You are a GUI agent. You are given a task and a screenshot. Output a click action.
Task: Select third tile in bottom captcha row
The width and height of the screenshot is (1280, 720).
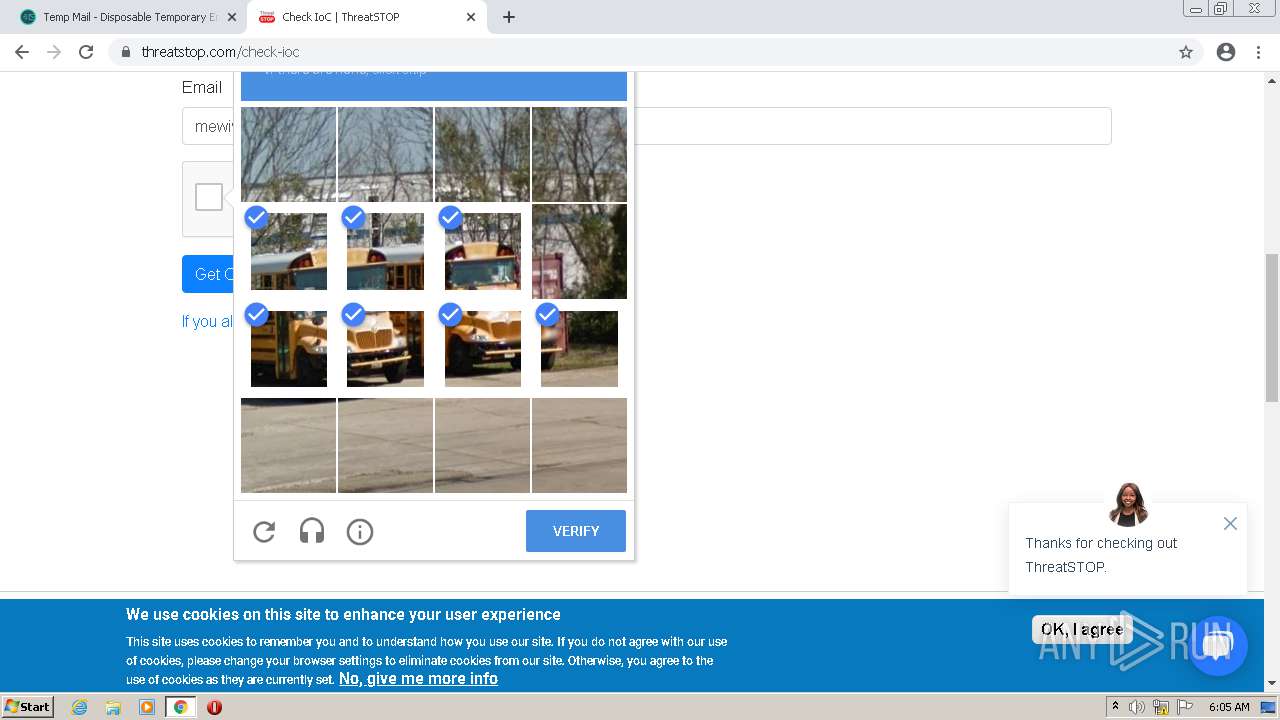(482, 445)
